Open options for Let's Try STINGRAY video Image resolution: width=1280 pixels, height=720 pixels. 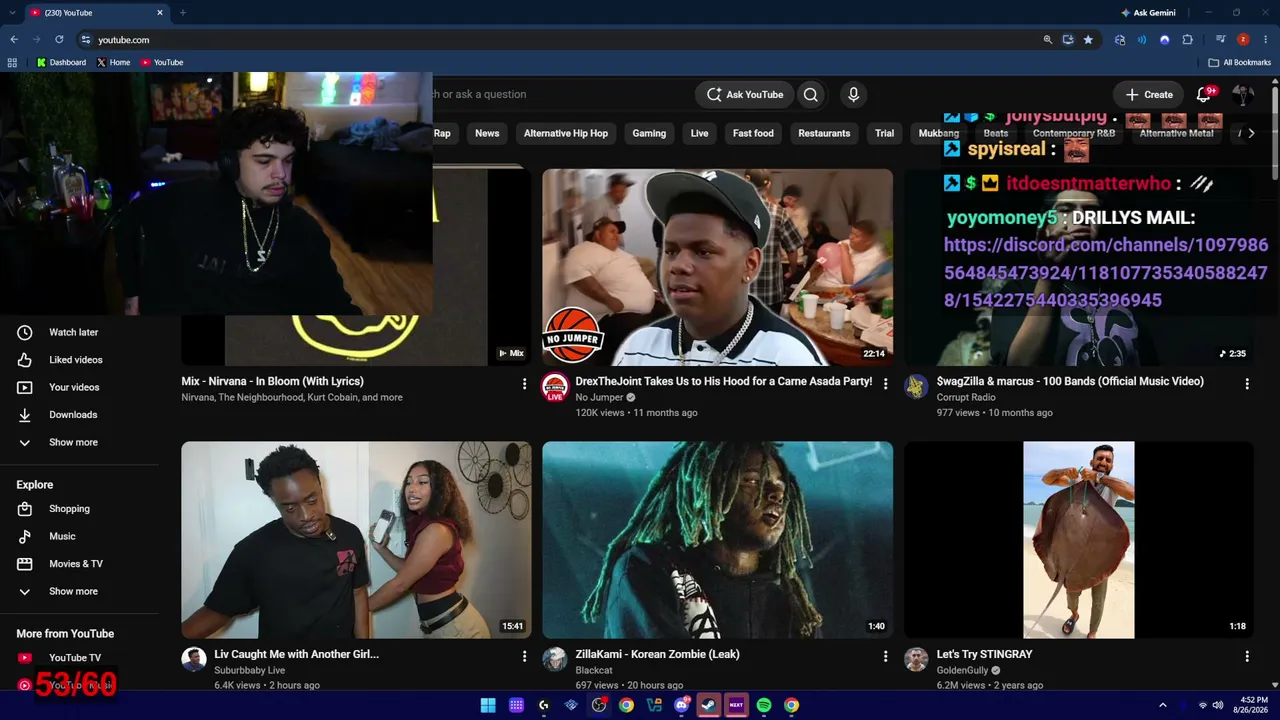click(x=1247, y=656)
